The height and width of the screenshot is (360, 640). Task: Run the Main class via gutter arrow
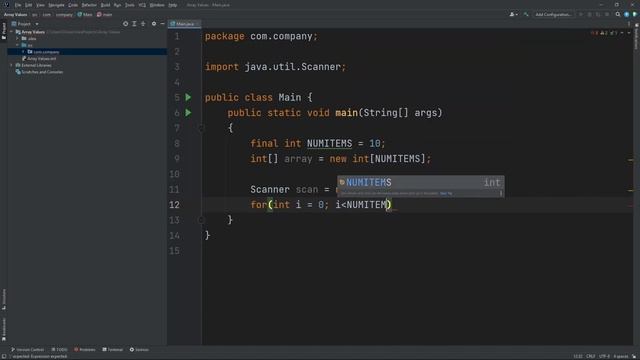tap(188, 97)
